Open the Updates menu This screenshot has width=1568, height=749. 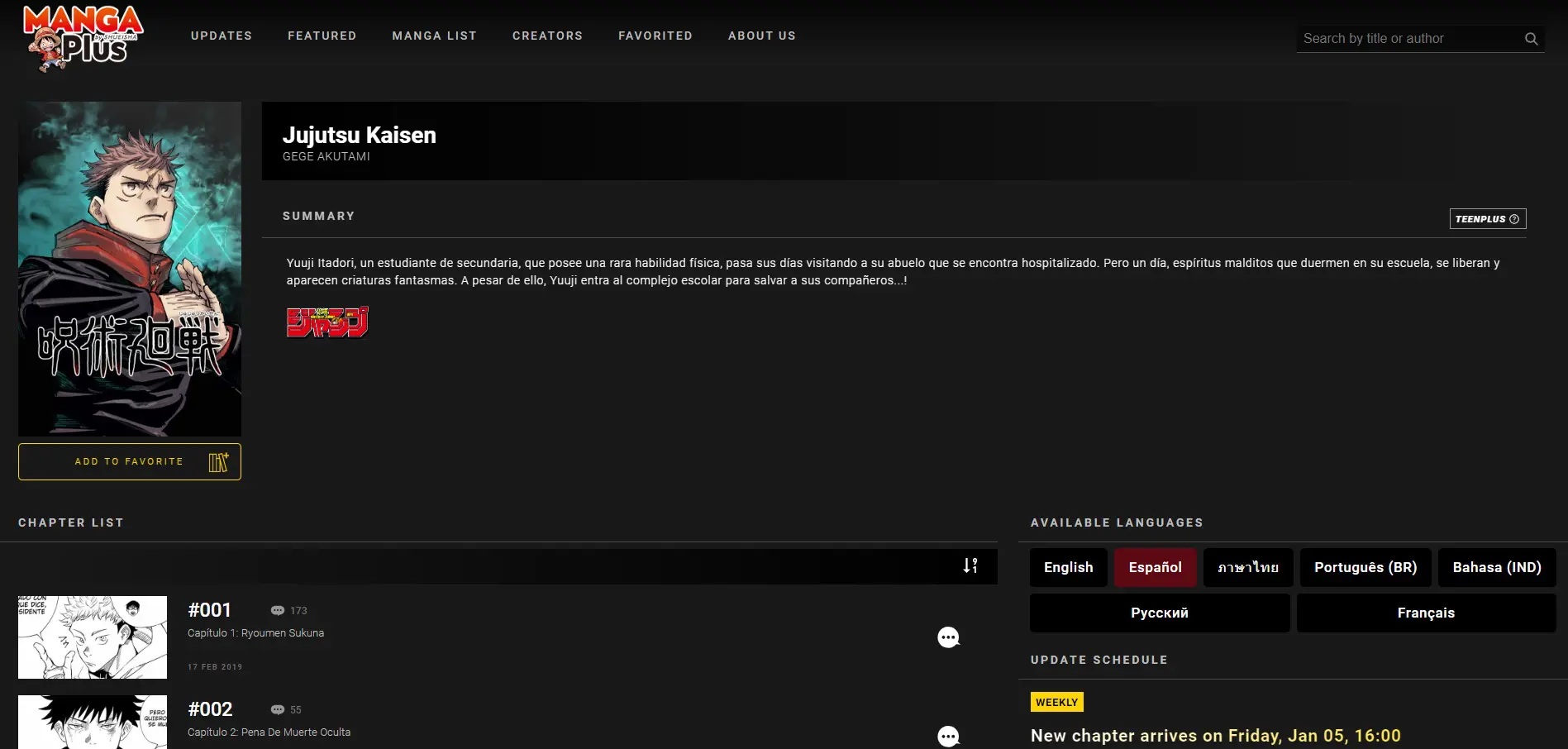coord(222,36)
